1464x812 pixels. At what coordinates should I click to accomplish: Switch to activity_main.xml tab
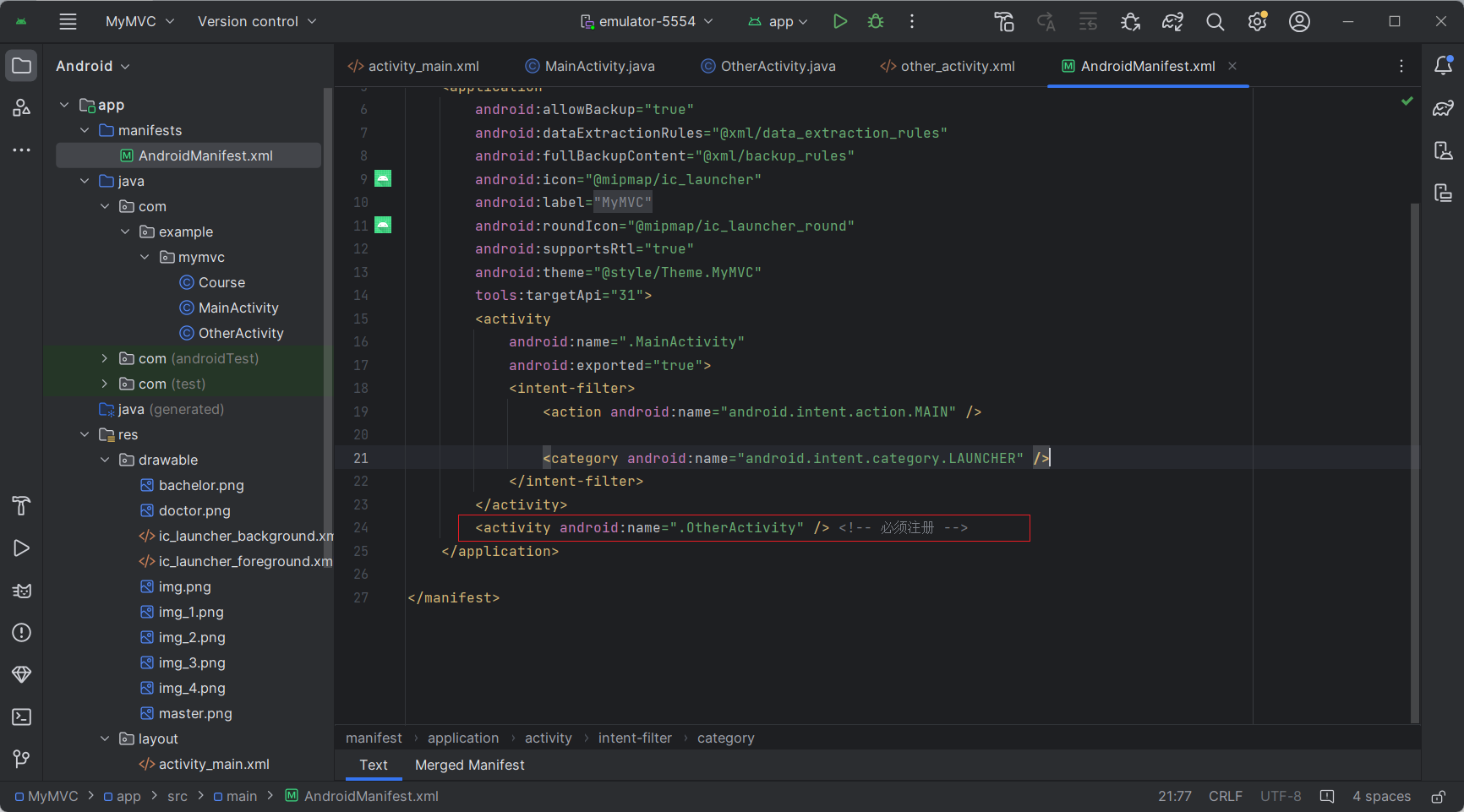(x=414, y=66)
